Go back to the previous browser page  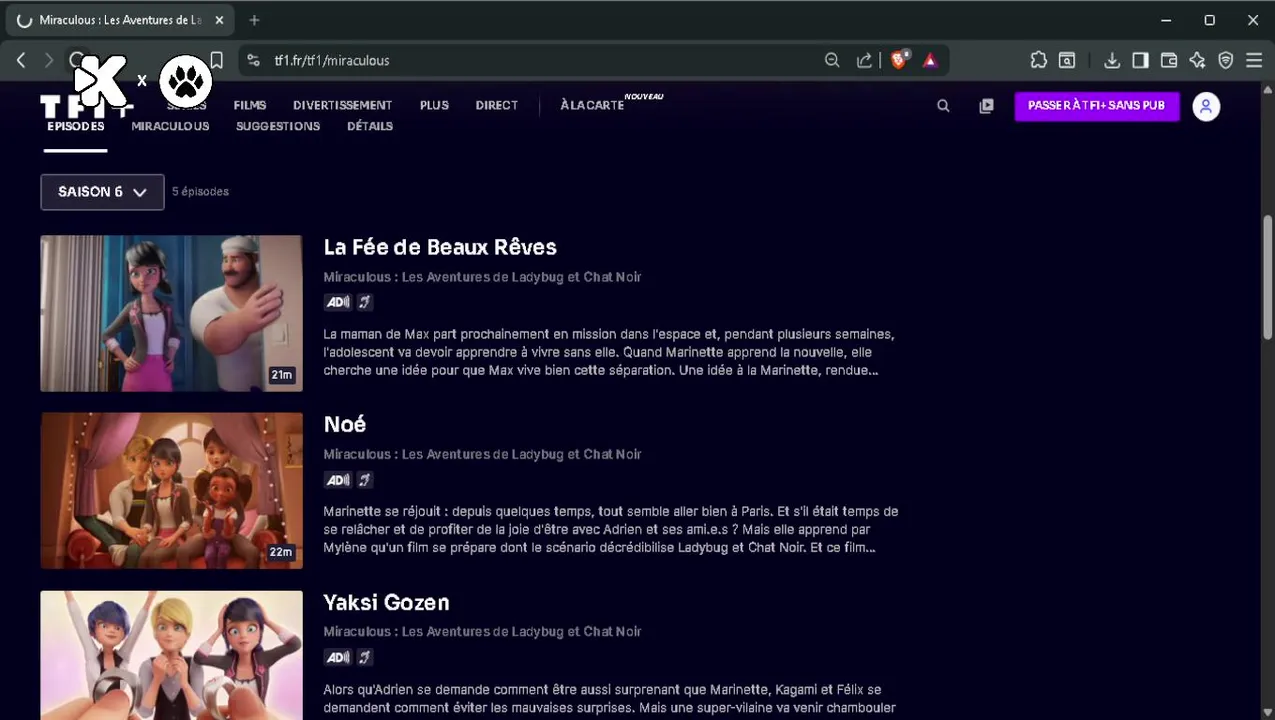[x=21, y=60]
